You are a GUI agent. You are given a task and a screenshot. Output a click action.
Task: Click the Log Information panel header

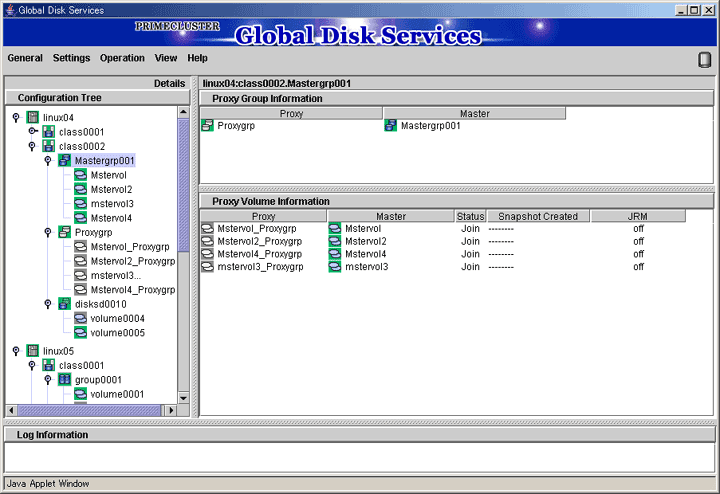click(x=360, y=435)
